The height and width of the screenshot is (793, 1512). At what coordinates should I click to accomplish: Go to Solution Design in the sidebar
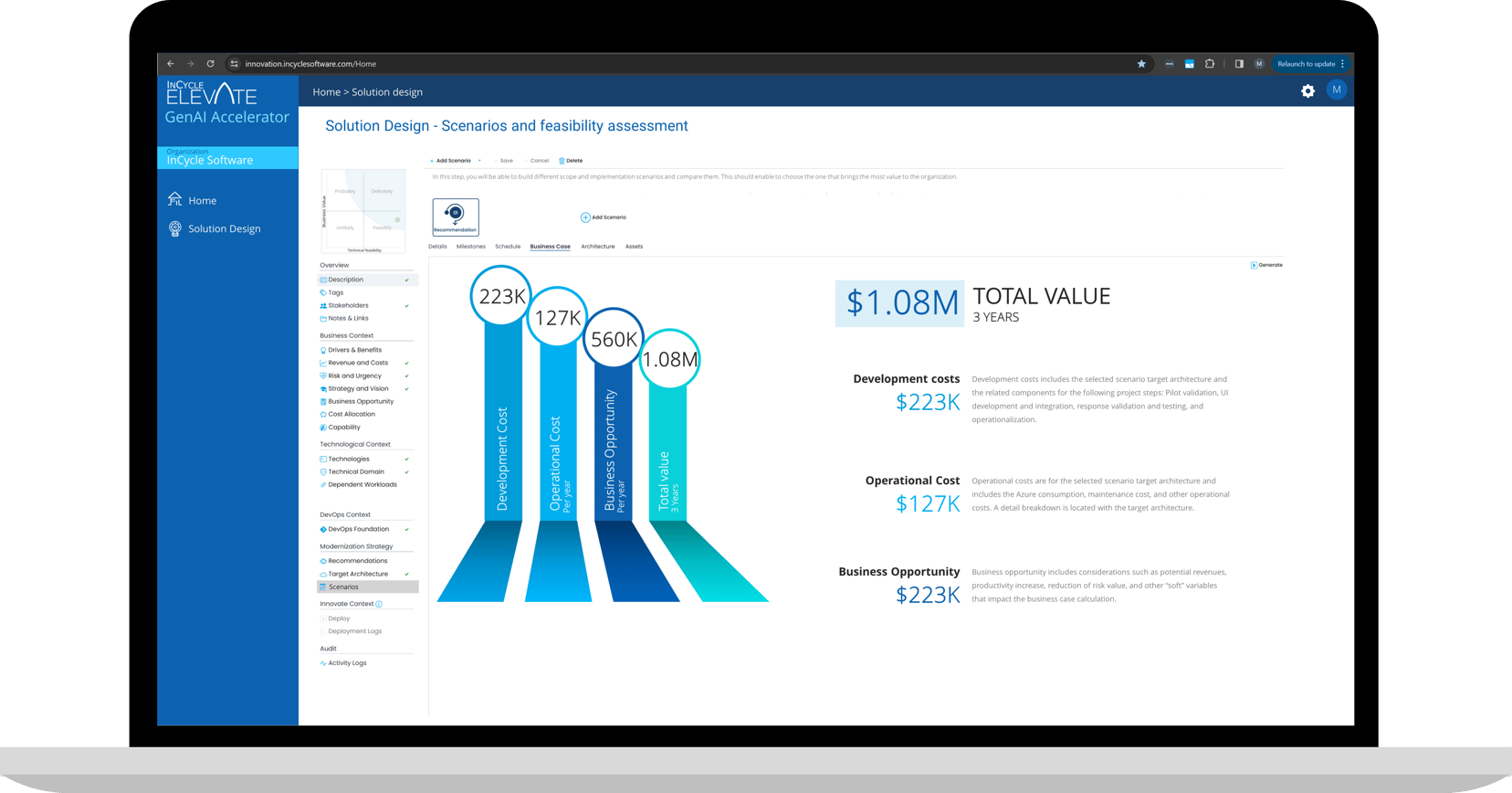coord(224,228)
